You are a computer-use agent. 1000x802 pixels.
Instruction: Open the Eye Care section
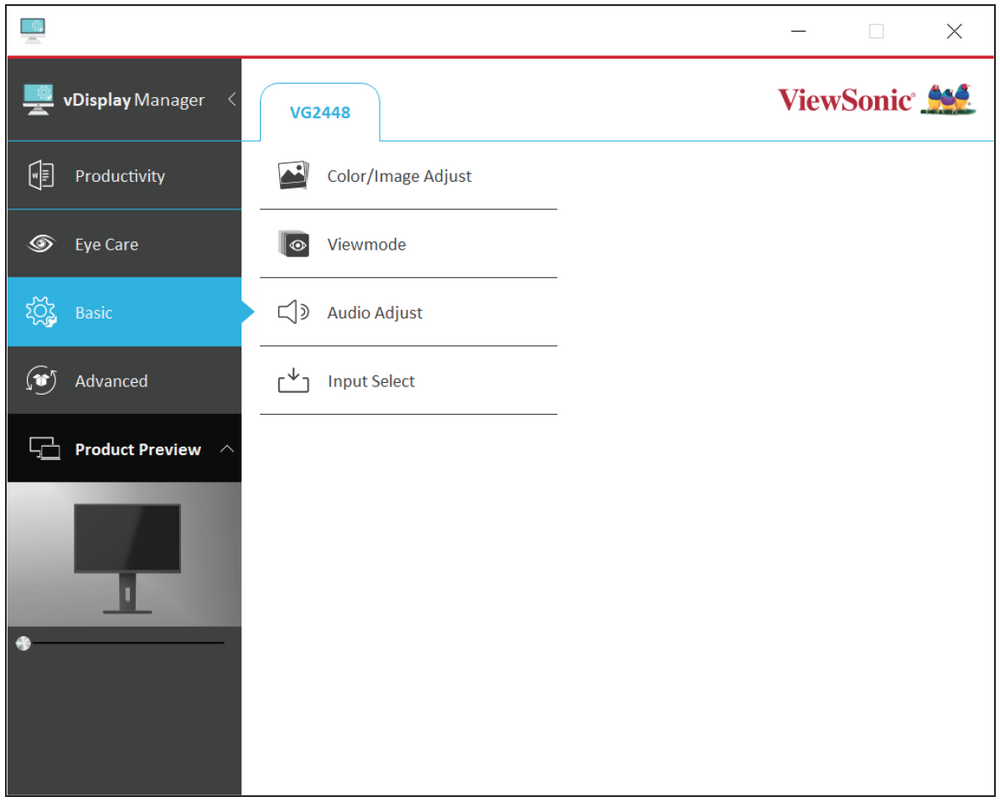point(124,244)
